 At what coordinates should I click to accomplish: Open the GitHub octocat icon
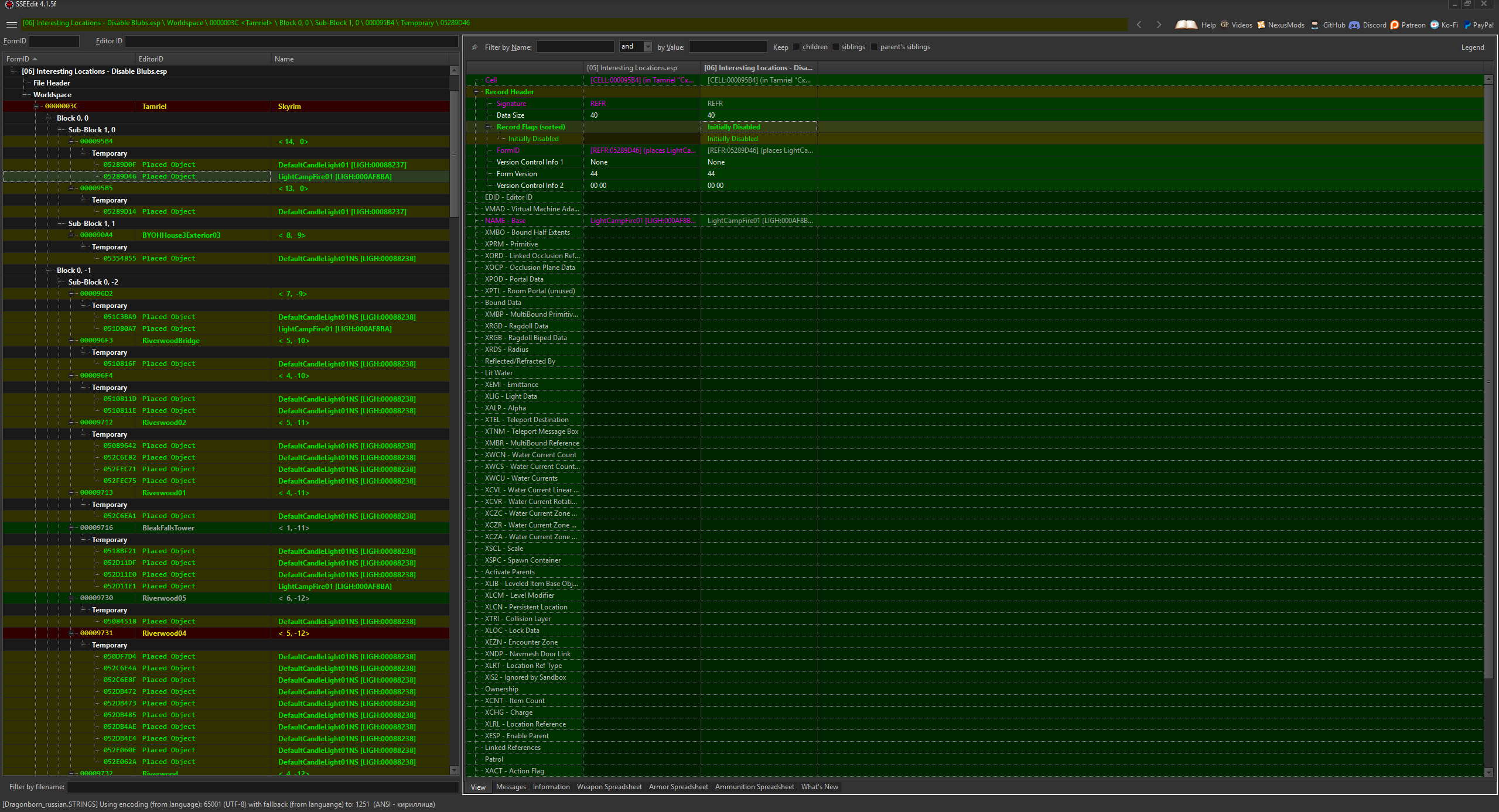[x=1315, y=25]
